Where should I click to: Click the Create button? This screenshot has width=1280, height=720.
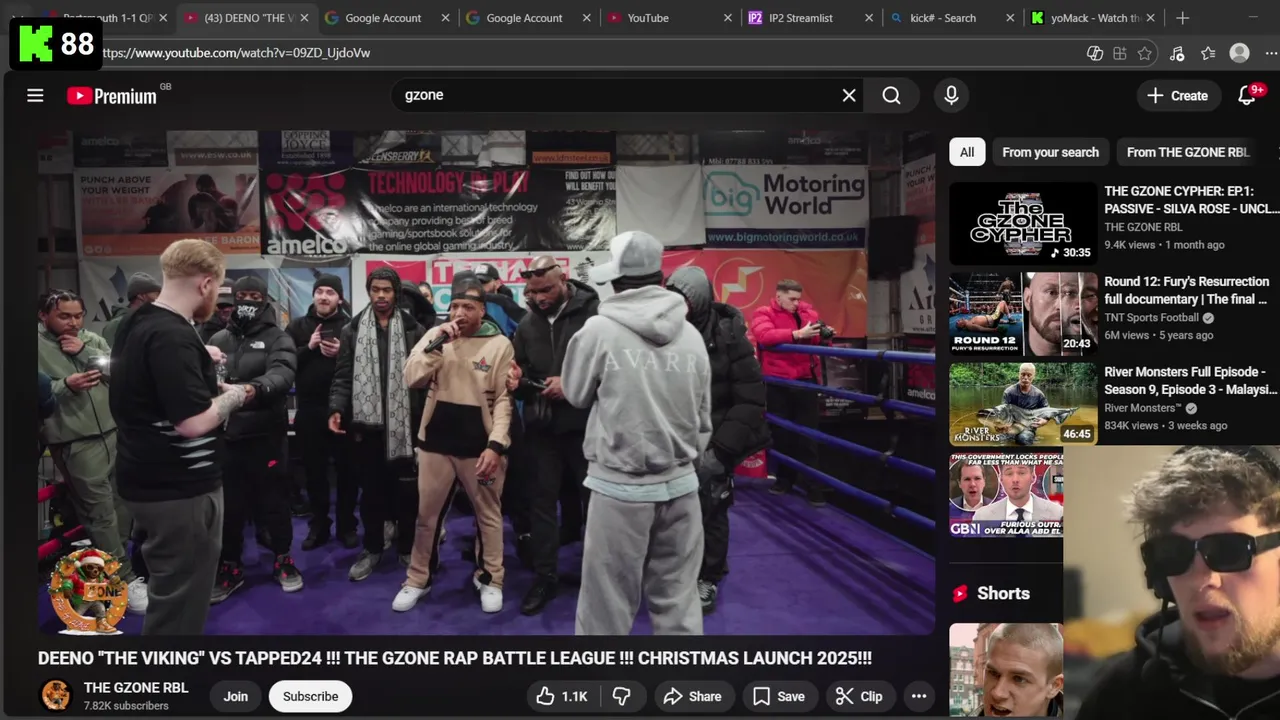coord(1178,95)
